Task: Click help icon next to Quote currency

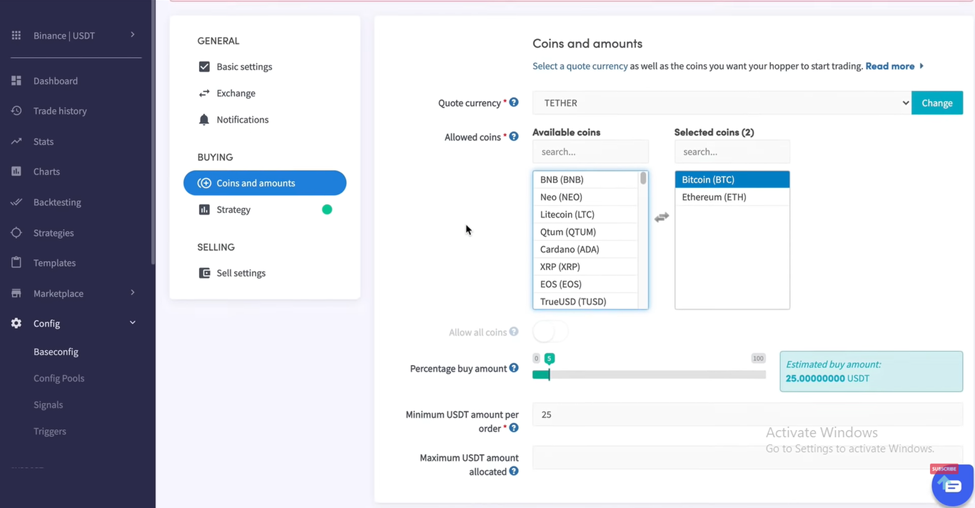Action: coord(514,103)
